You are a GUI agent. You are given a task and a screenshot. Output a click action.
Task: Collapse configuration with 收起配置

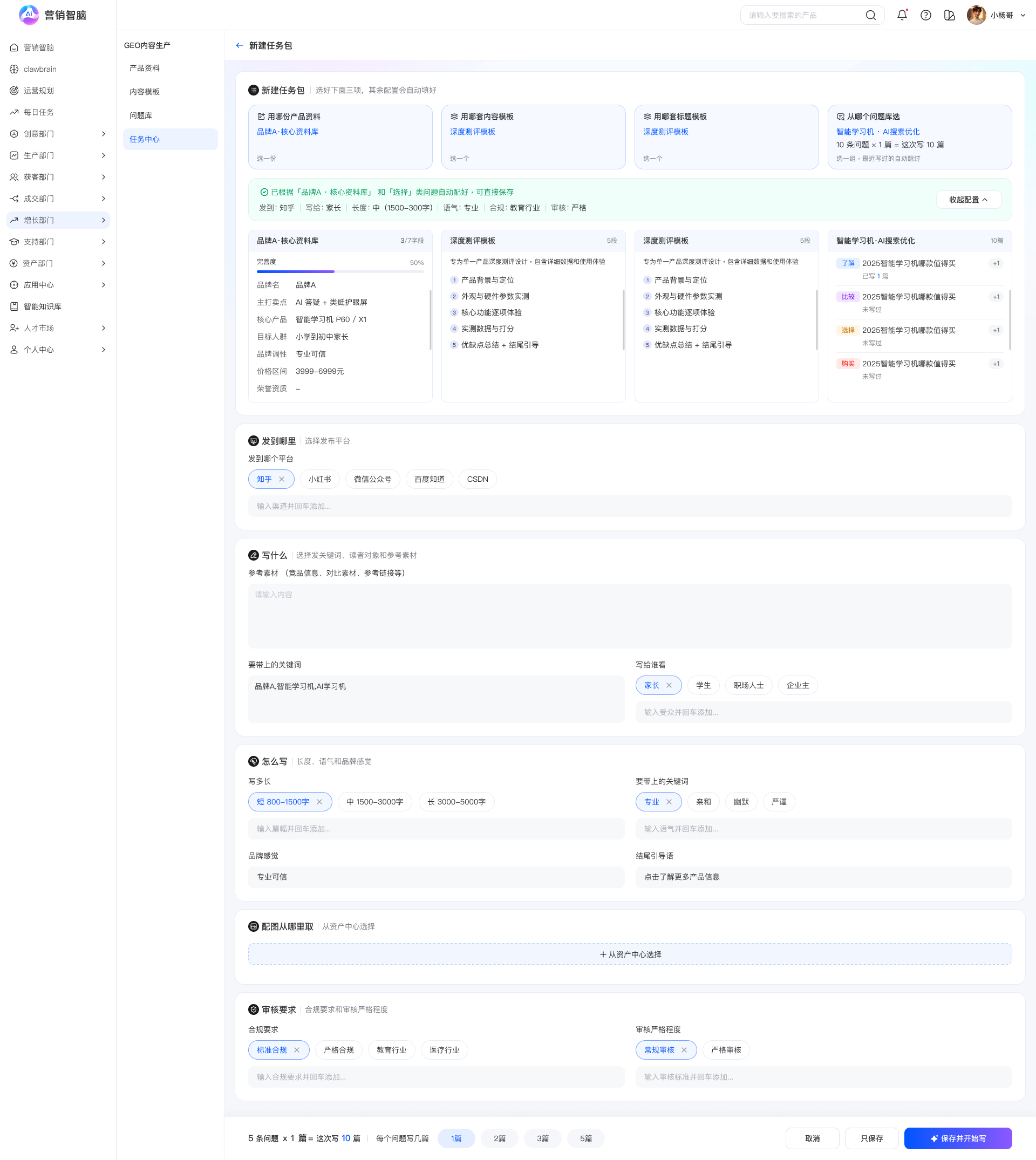[x=968, y=200]
